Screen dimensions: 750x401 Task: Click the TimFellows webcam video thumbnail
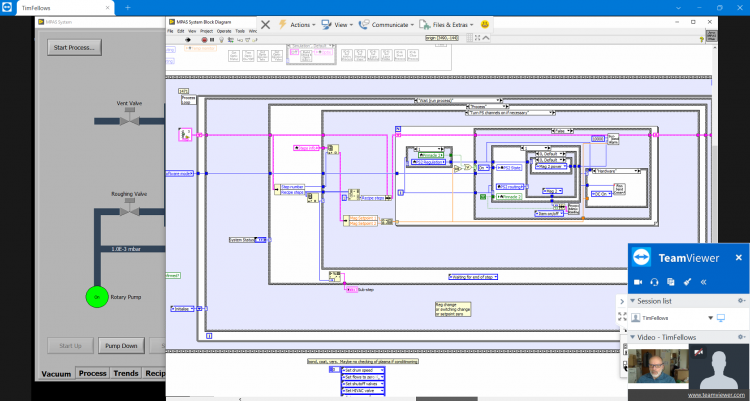(x=658, y=366)
